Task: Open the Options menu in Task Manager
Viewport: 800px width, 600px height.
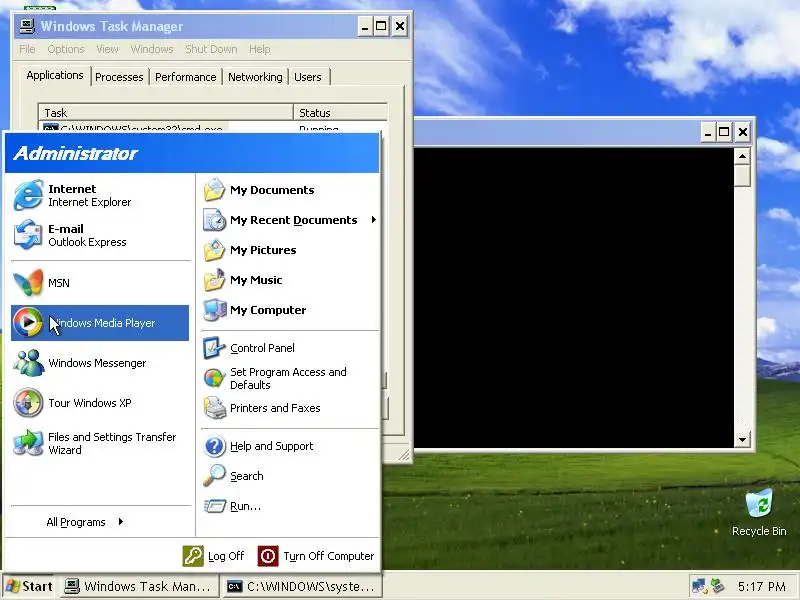Action: pos(65,49)
